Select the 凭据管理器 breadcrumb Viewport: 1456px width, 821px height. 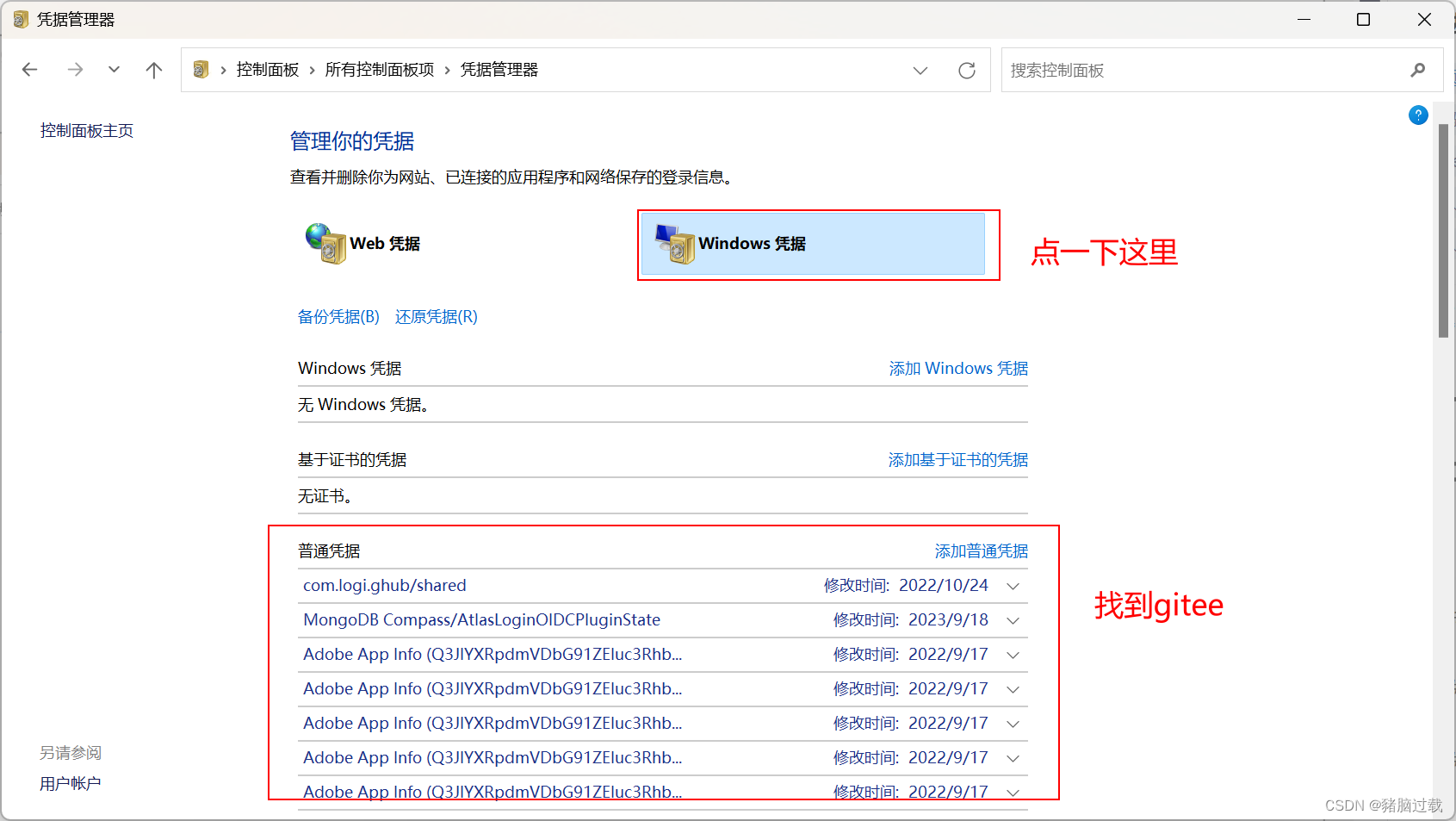[499, 70]
